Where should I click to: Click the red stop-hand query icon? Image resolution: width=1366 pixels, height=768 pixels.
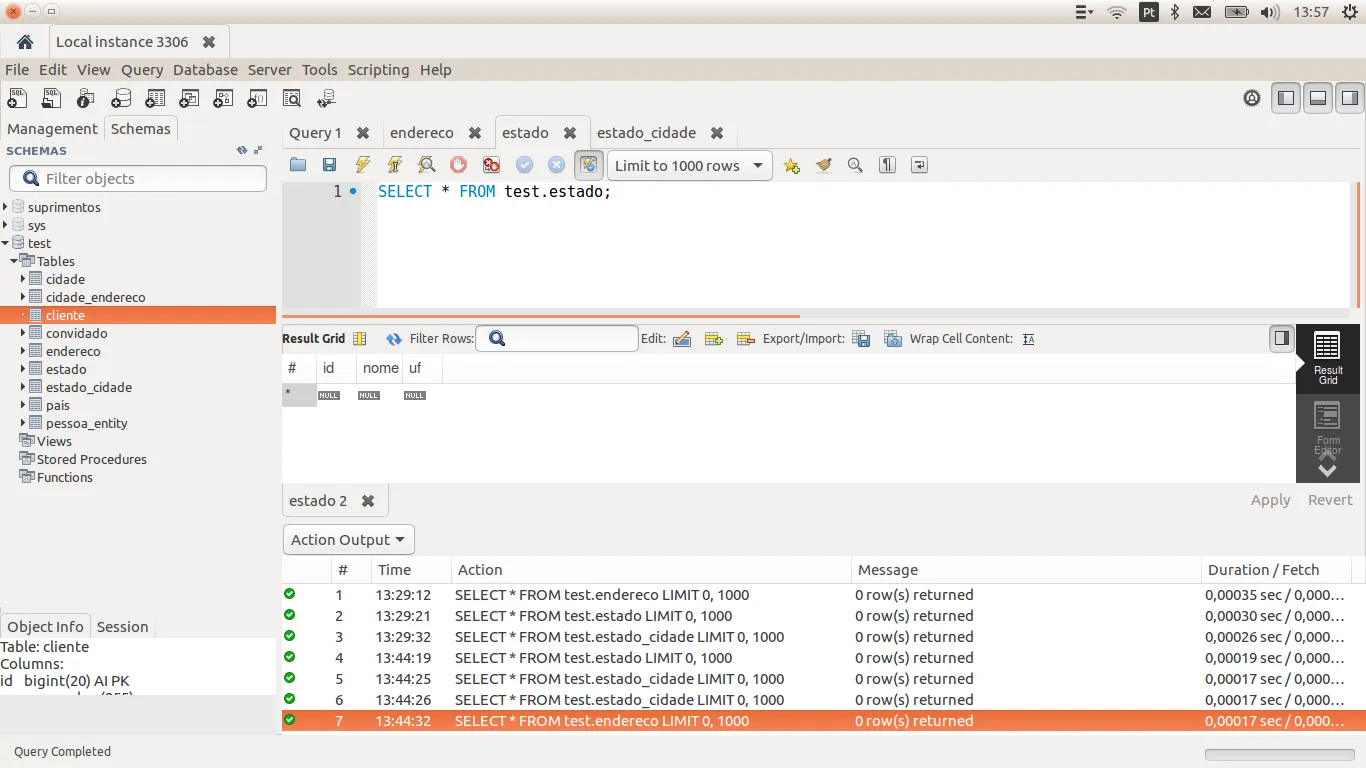tap(458, 165)
